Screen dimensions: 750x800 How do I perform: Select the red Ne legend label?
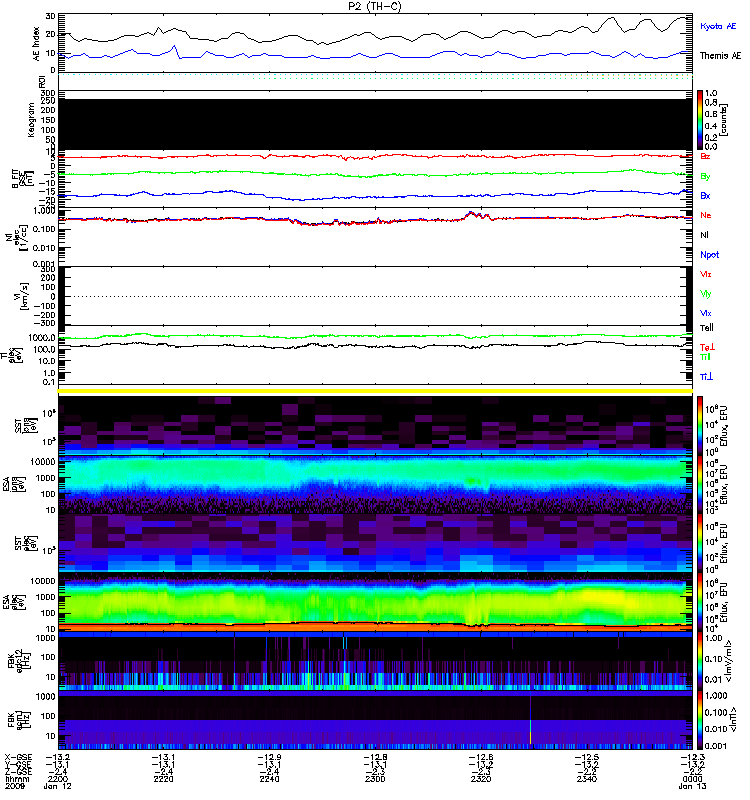tap(706, 215)
